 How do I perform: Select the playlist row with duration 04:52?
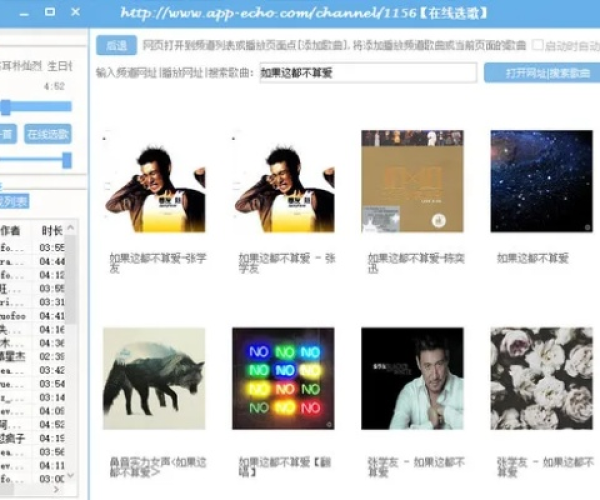click(x=33, y=425)
